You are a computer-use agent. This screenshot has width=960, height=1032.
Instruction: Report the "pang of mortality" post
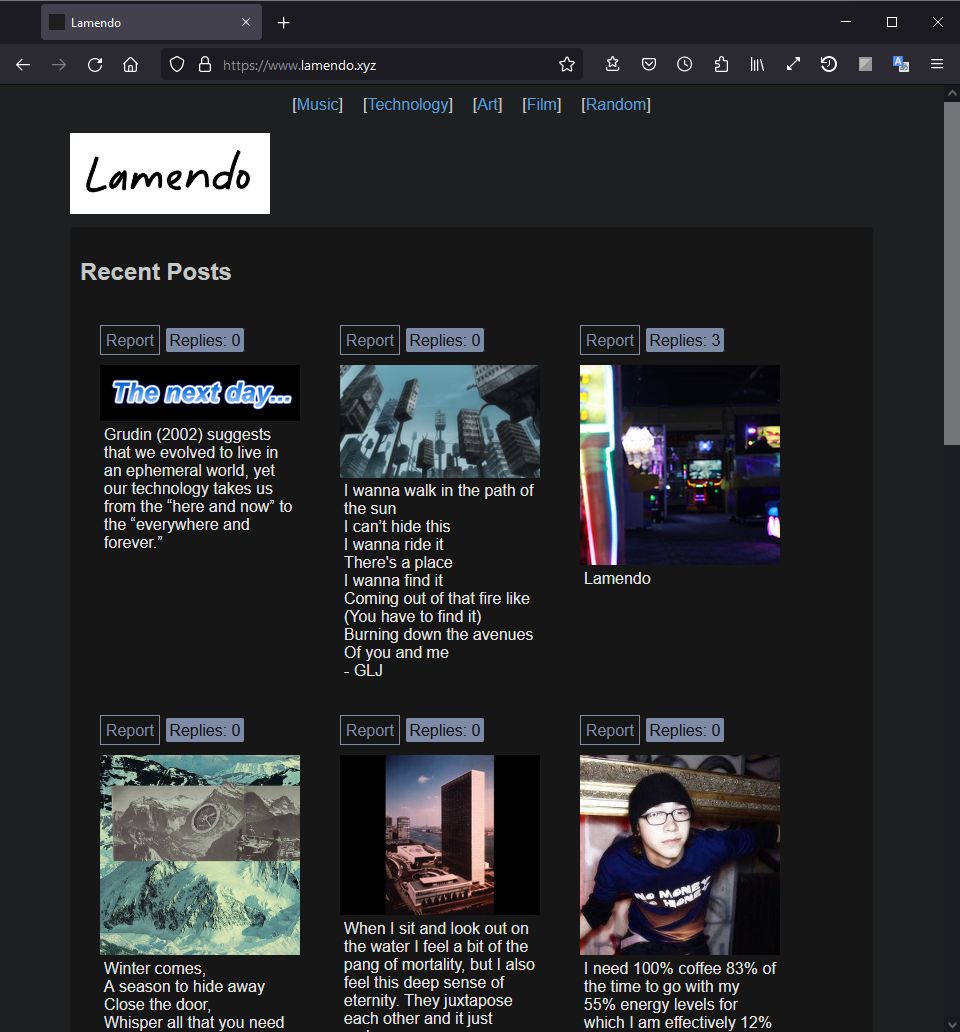(x=370, y=730)
